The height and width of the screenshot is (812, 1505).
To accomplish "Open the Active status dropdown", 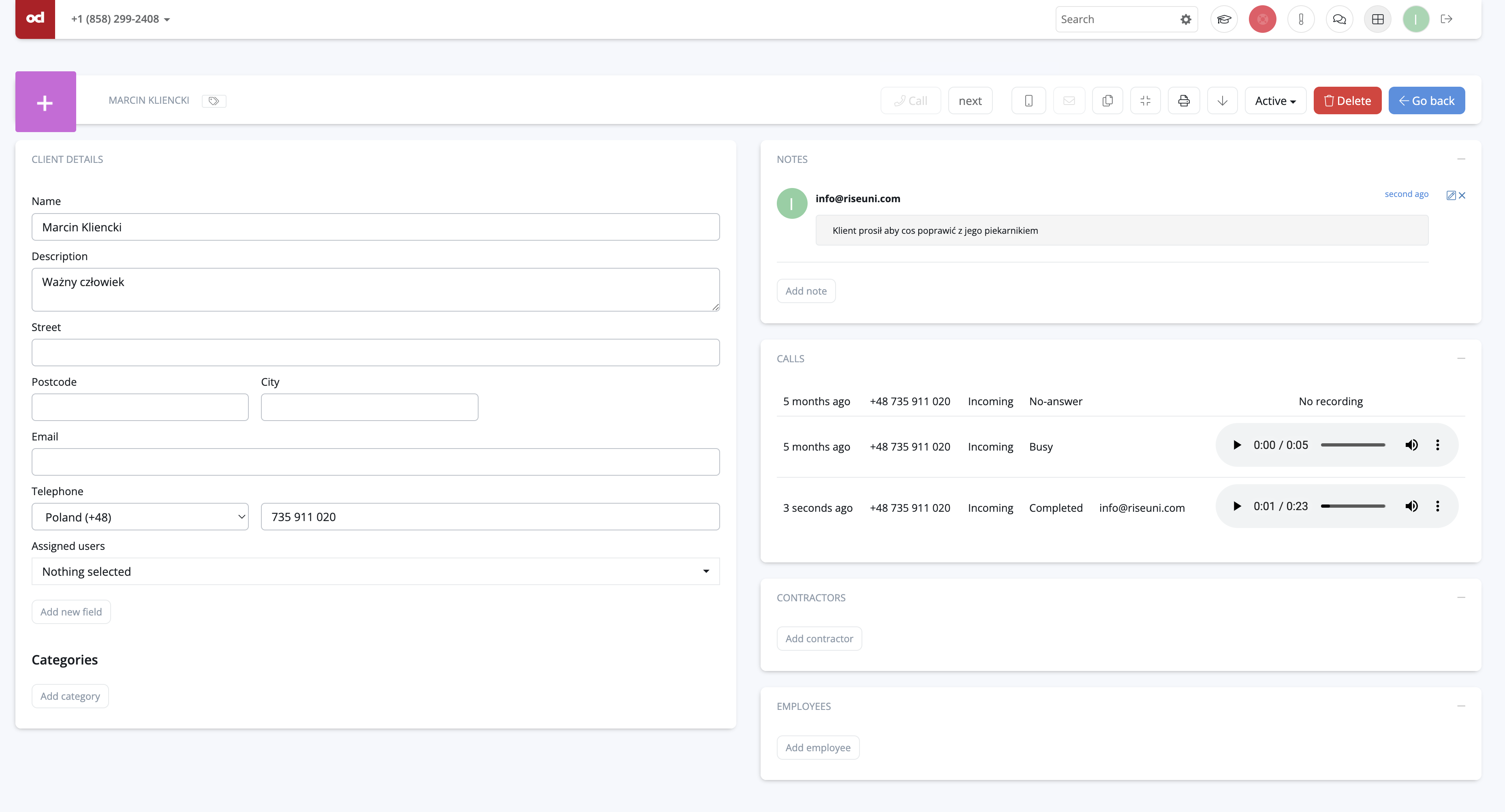I will click(x=1275, y=100).
